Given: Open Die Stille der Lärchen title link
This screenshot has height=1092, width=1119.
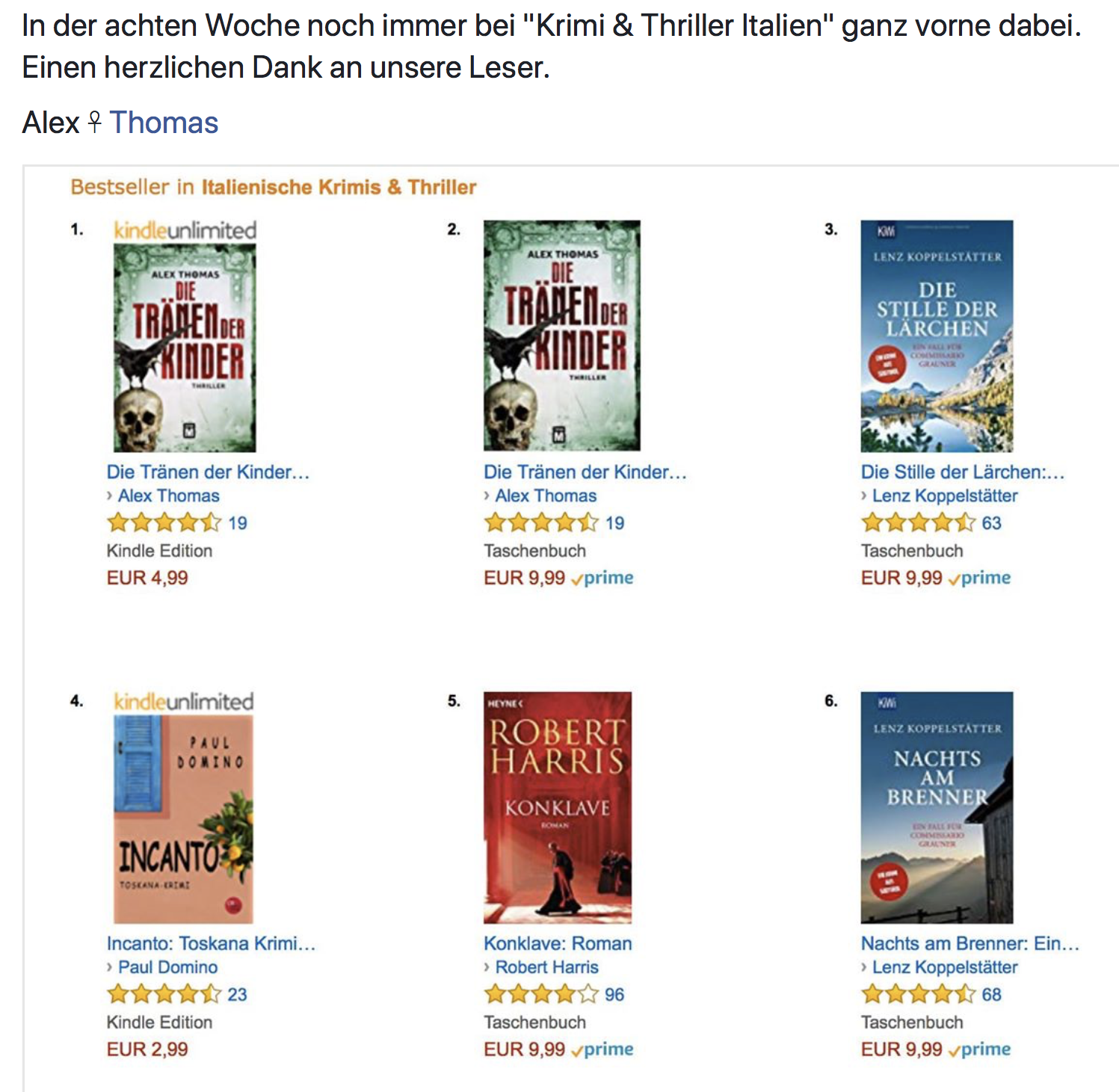Looking at the screenshot, I should point(963,472).
